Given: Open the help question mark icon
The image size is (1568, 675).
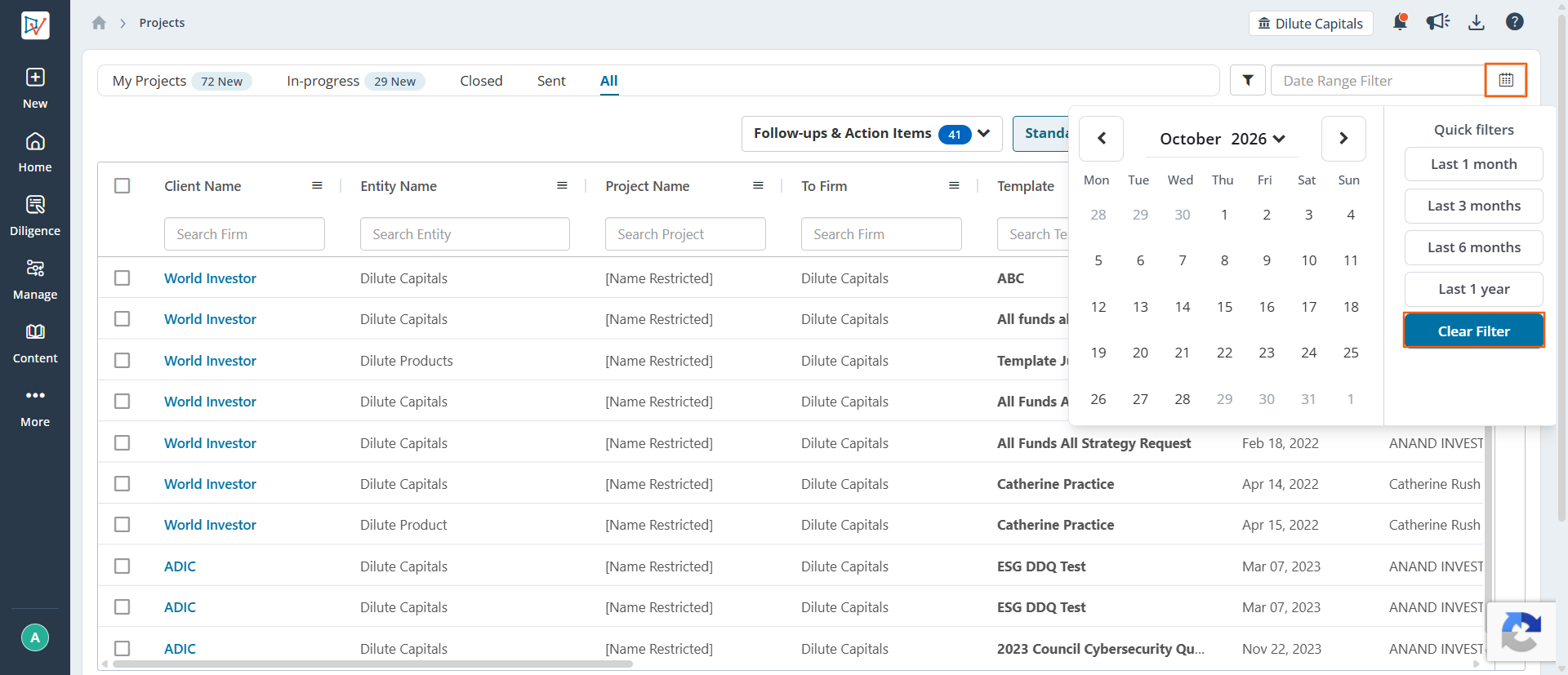Looking at the screenshot, I should tap(1515, 22).
